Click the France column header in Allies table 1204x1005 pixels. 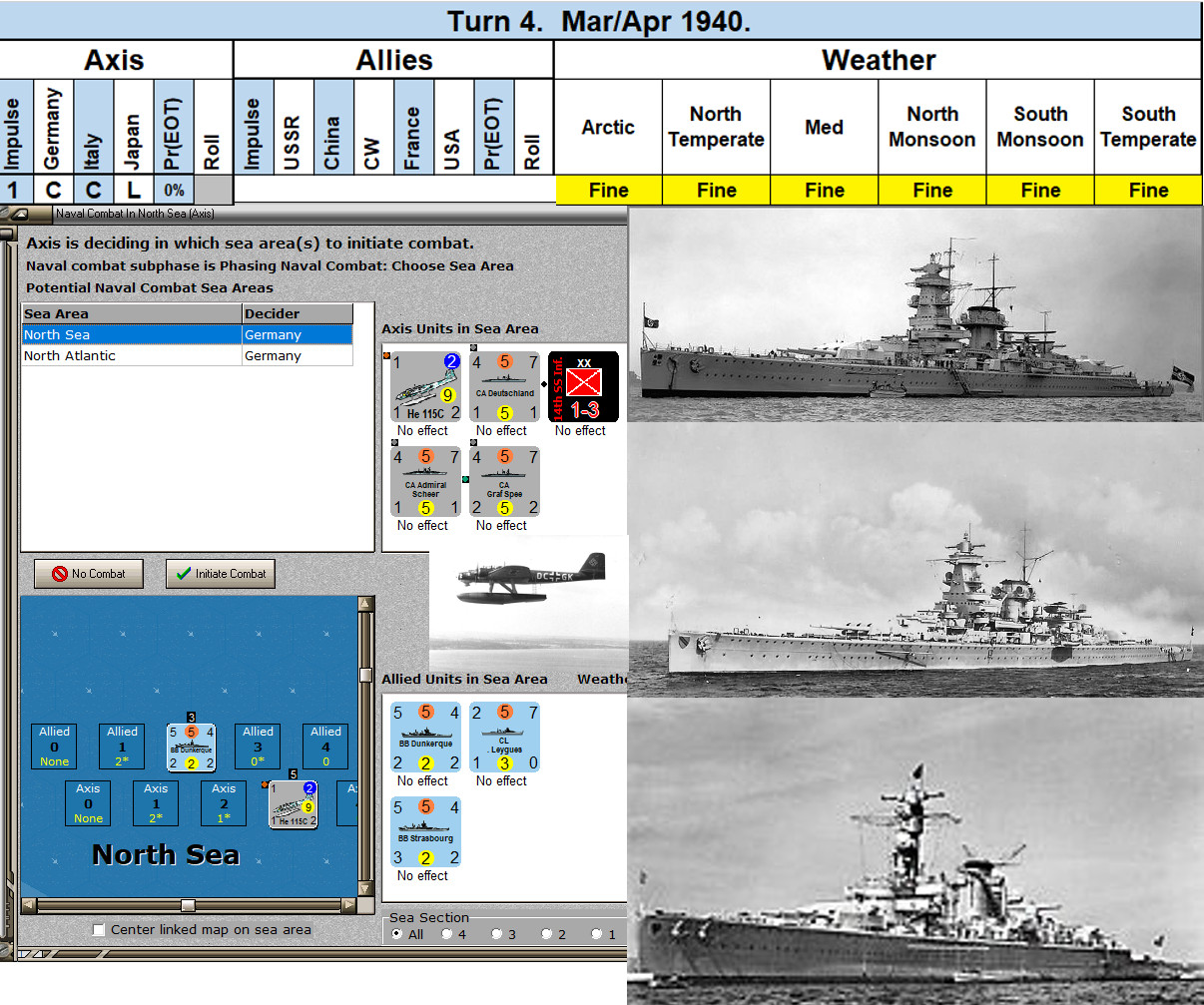click(412, 128)
